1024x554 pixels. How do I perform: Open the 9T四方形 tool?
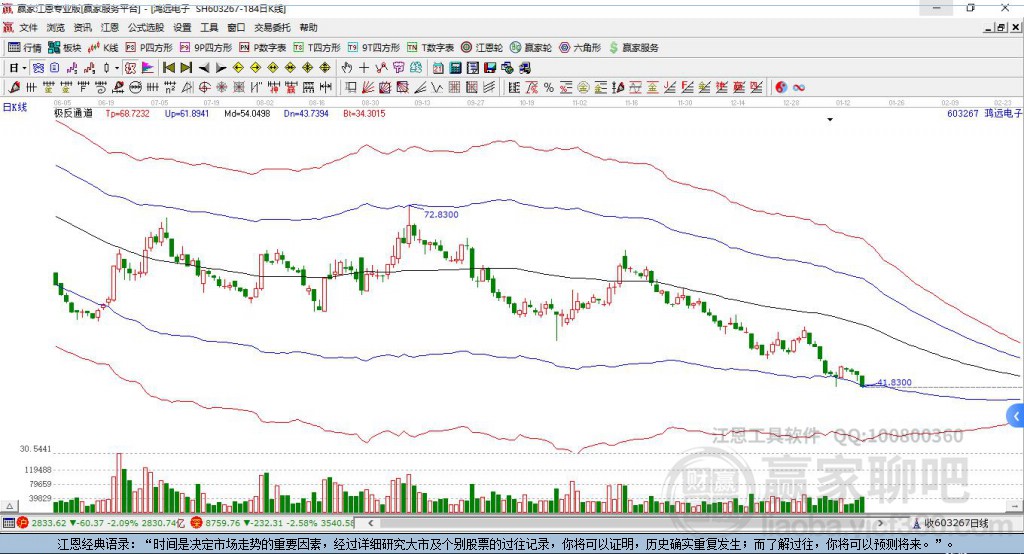374,48
